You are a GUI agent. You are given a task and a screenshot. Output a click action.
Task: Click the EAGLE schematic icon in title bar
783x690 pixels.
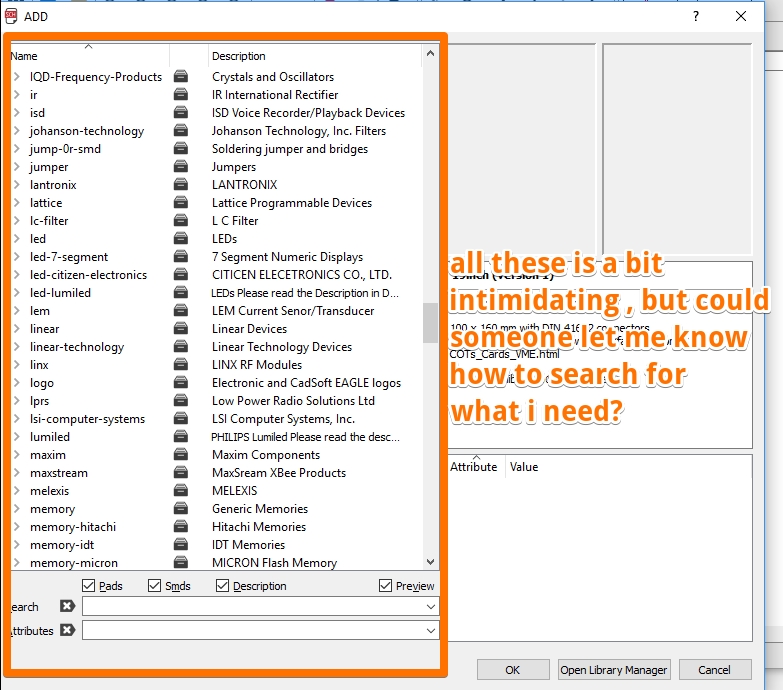point(11,16)
